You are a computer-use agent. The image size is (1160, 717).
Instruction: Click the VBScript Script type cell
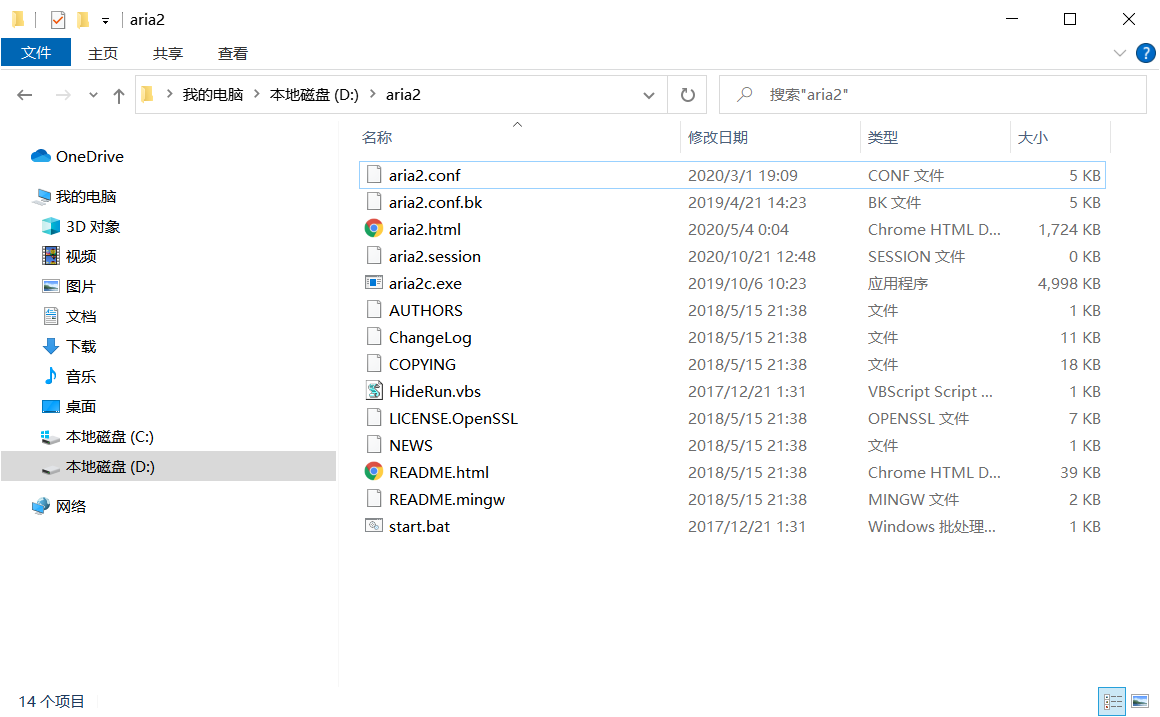[930, 391]
